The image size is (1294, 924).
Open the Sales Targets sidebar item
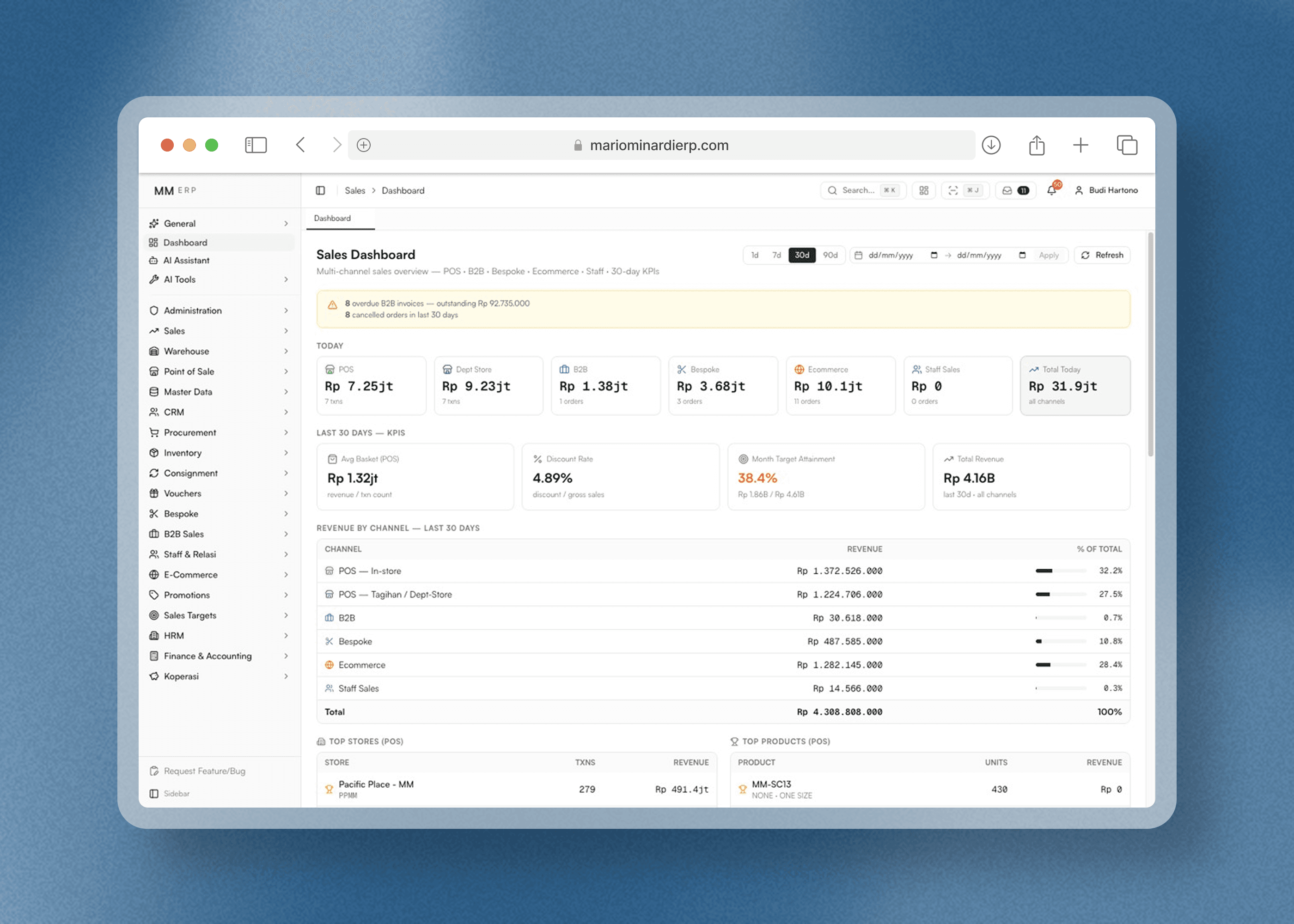[x=220, y=616]
